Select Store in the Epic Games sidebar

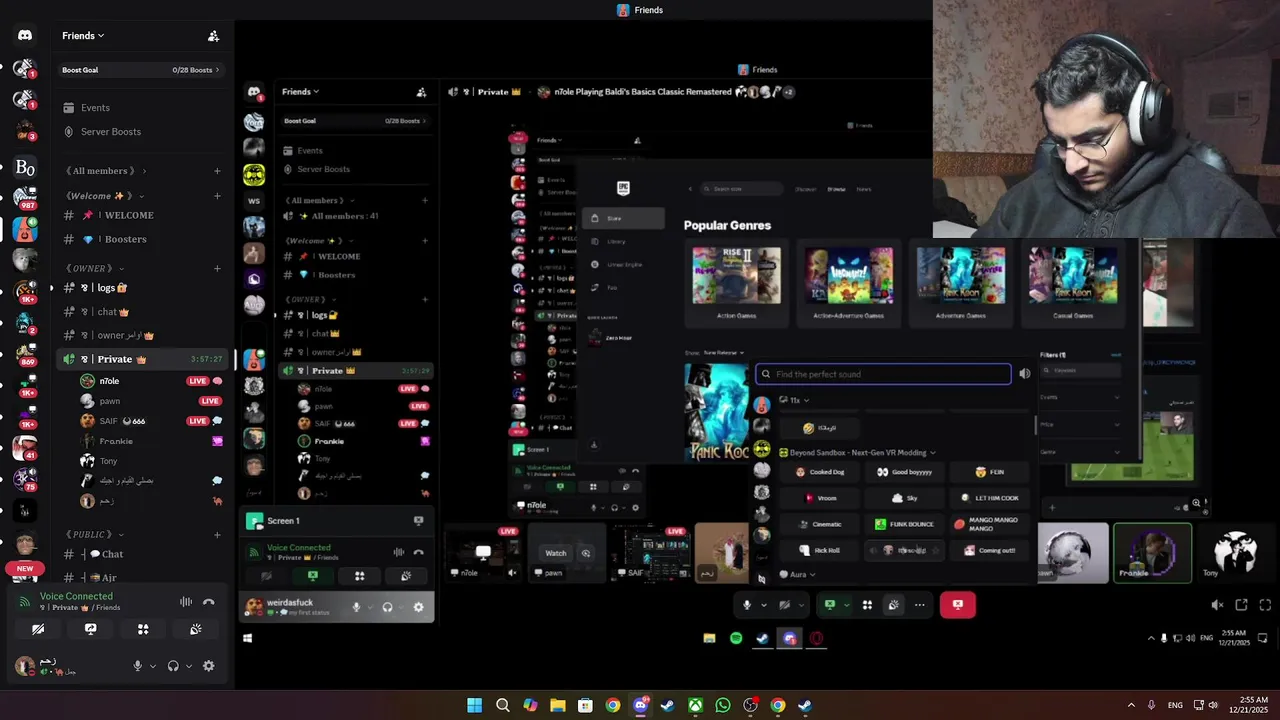click(x=623, y=218)
